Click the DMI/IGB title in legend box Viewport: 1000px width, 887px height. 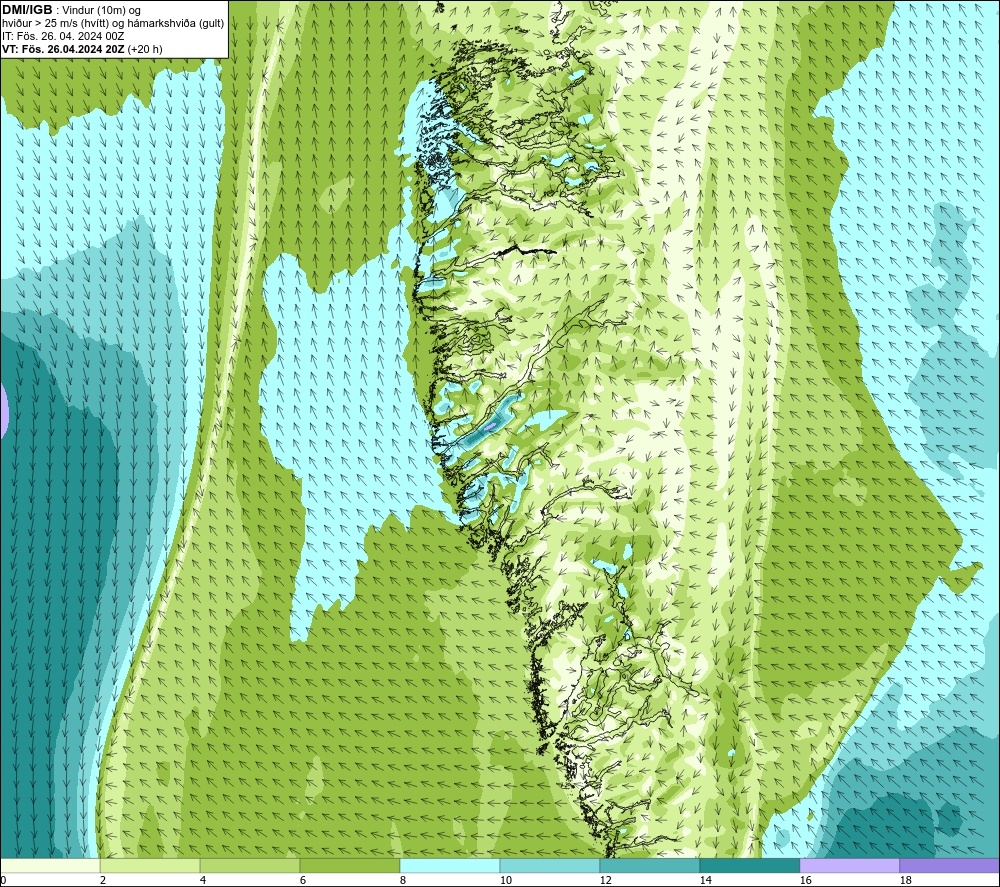pos(27,10)
